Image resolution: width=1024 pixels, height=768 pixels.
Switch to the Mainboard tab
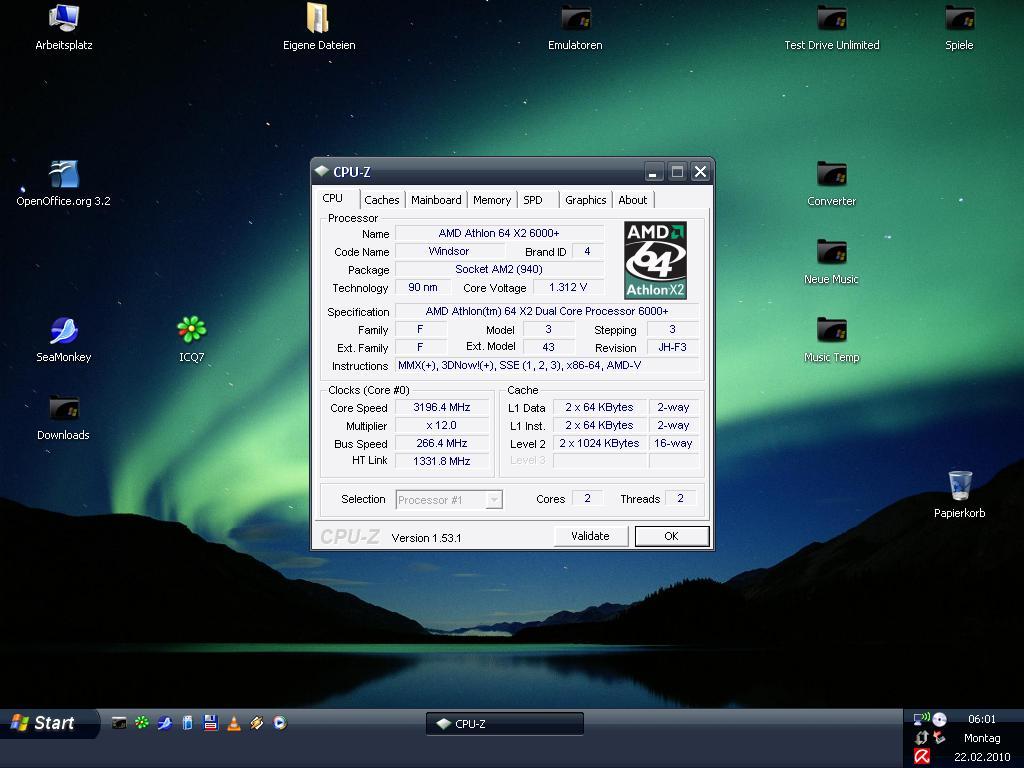coord(436,200)
